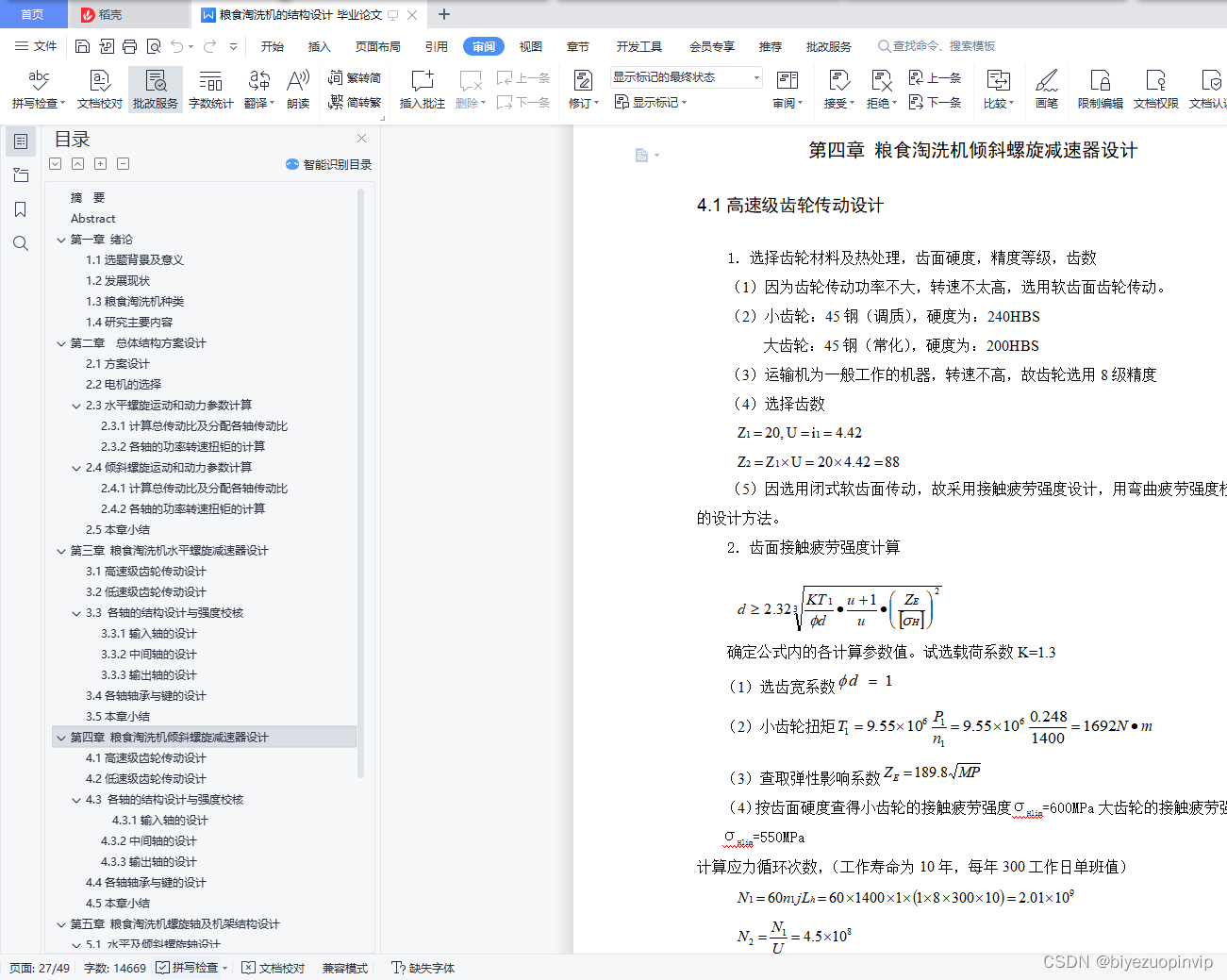Jump to 4.1 高速级齿轮传动设计 under 第四章

(145, 758)
